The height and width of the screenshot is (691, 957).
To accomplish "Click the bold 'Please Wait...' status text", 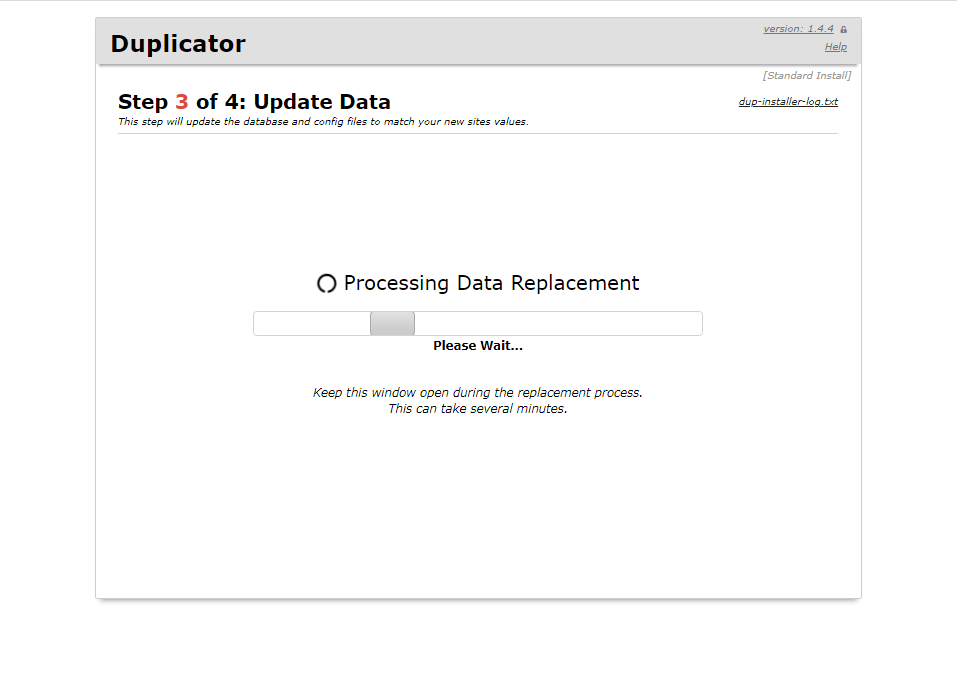I will point(477,346).
